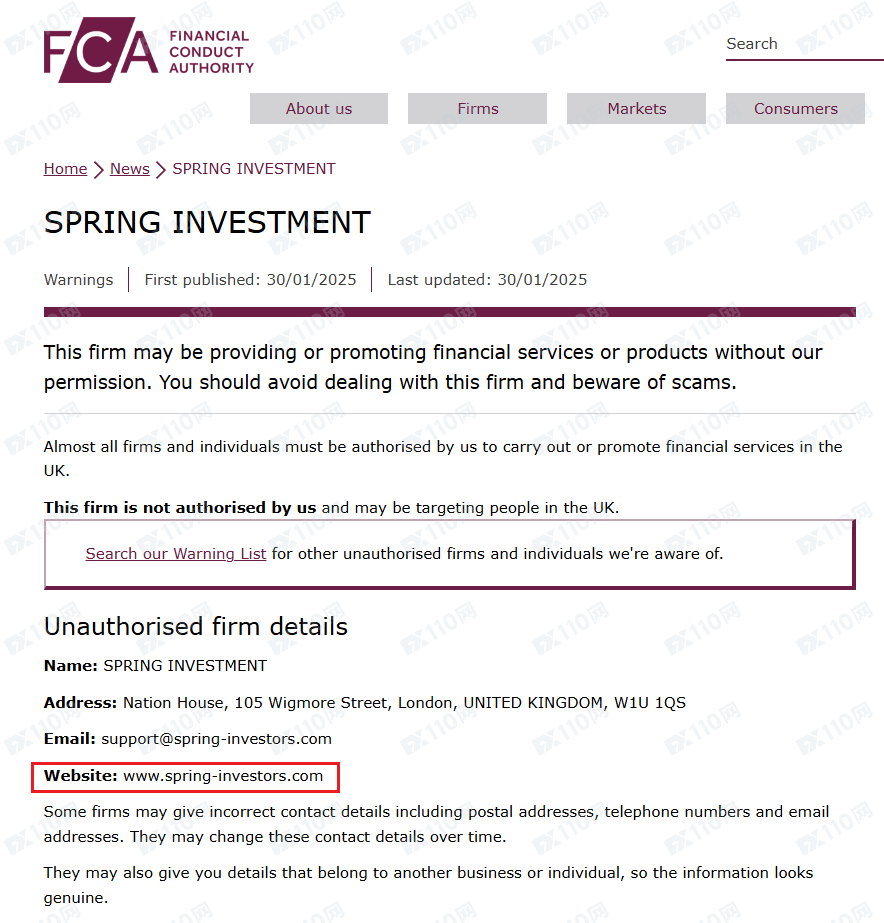Go to the Consumers section
Image resolution: width=884 pixels, height=923 pixels.
[795, 109]
